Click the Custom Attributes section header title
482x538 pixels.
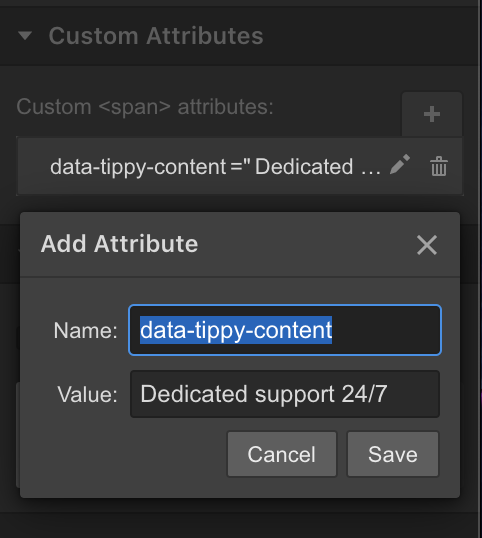pos(156,36)
